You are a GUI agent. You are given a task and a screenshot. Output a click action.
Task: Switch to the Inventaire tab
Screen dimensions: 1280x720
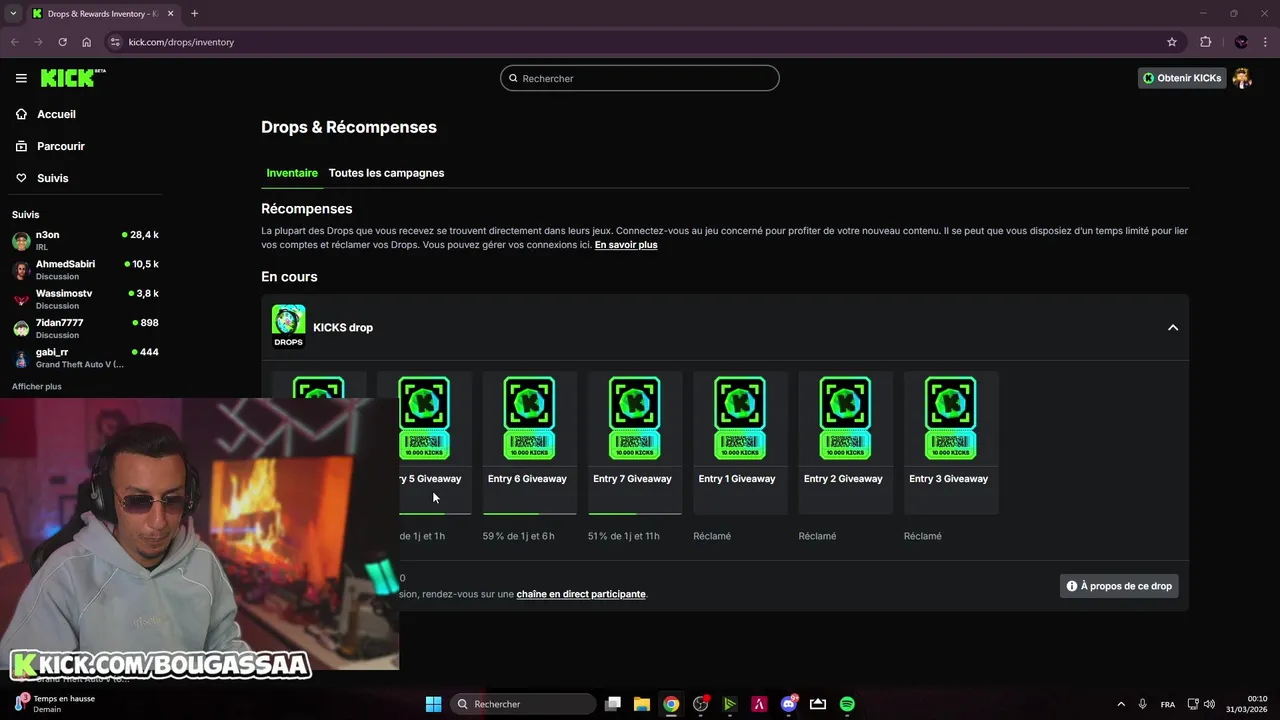pyautogui.click(x=292, y=173)
